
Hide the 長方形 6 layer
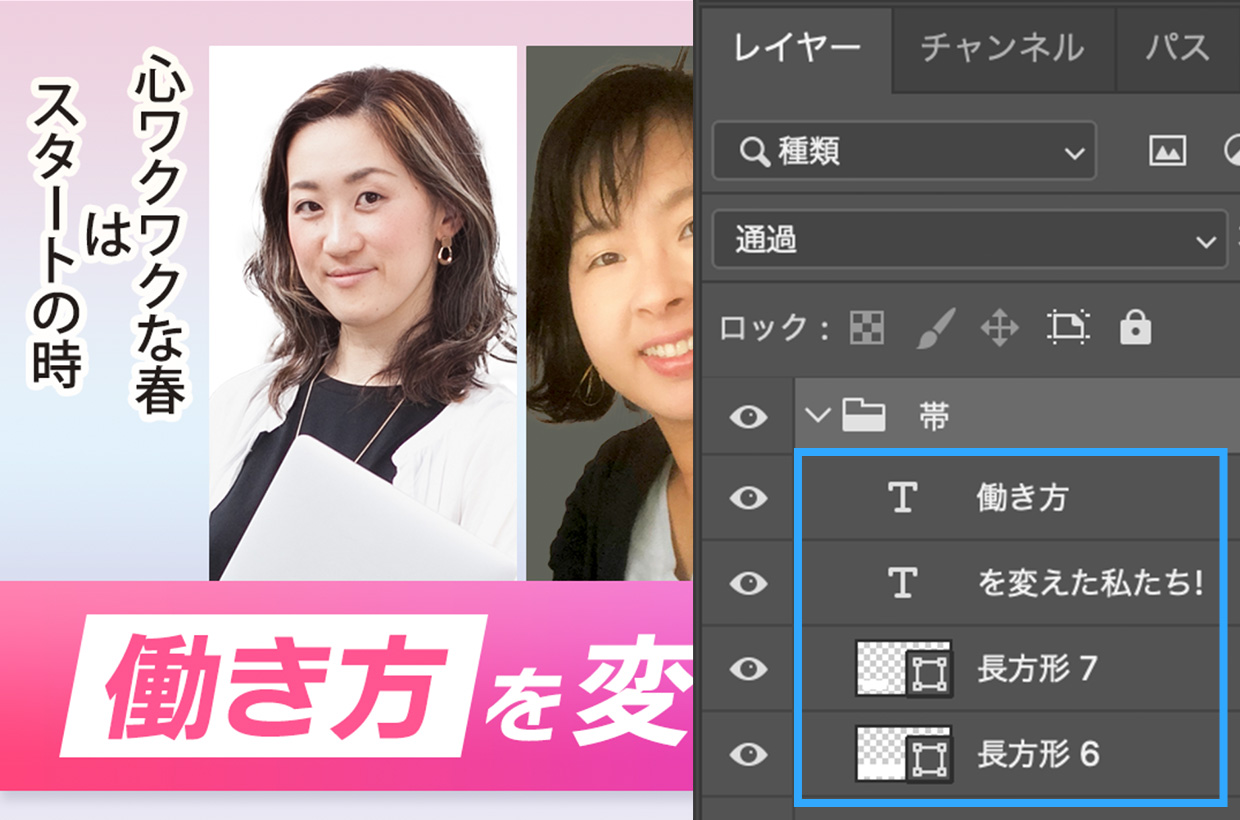748,753
